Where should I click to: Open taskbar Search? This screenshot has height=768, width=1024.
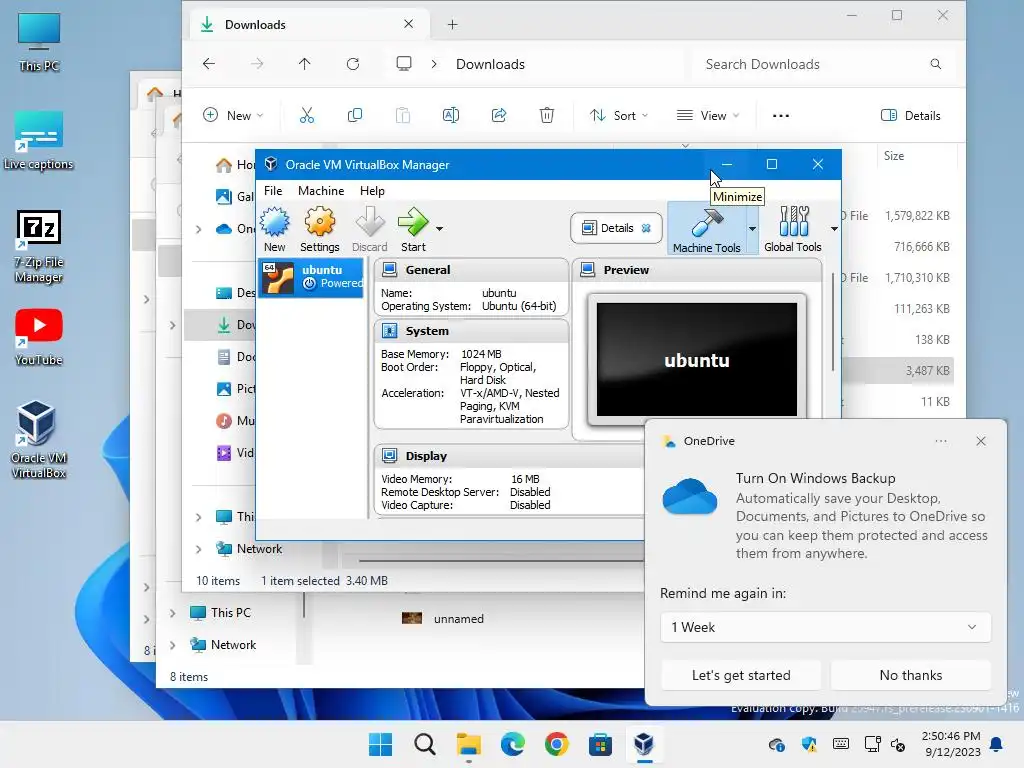click(424, 744)
